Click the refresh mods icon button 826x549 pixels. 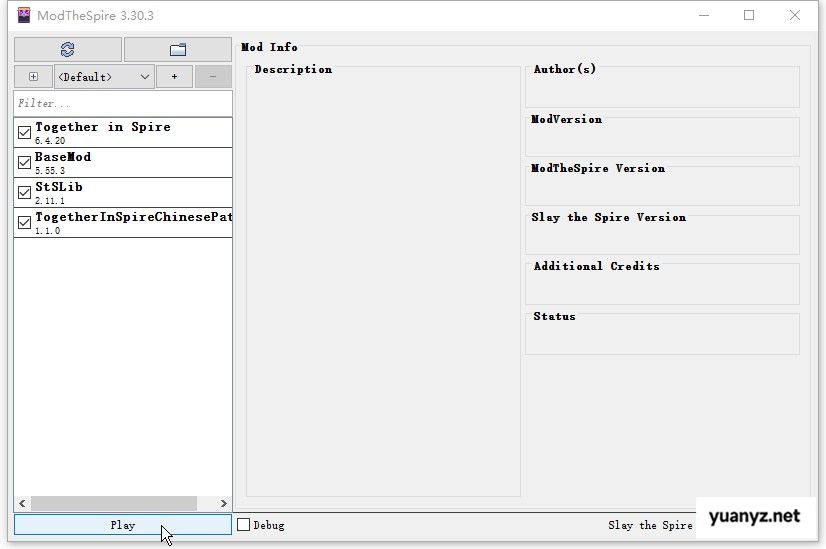point(68,50)
